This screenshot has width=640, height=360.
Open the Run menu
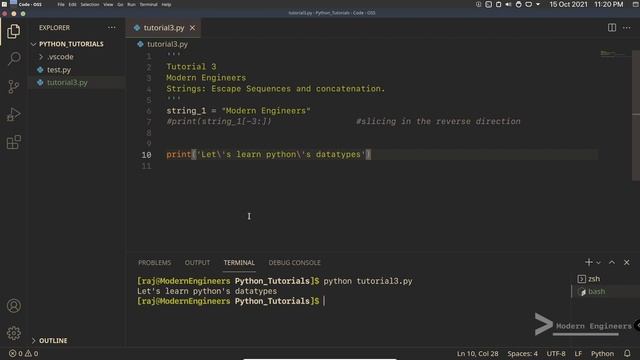pyautogui.click(x=131, y=4)
